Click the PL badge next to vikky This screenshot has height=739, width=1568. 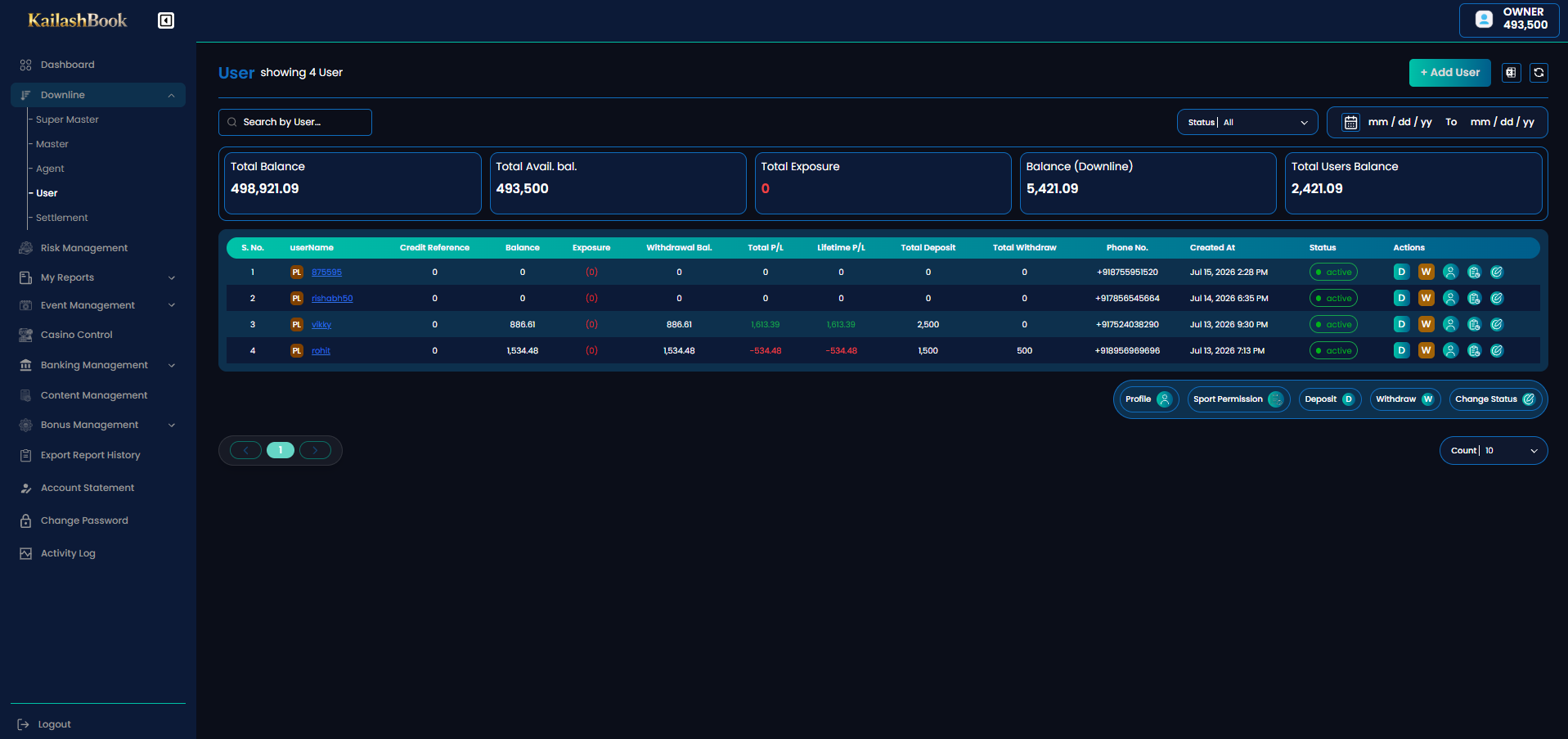(297, 324)
